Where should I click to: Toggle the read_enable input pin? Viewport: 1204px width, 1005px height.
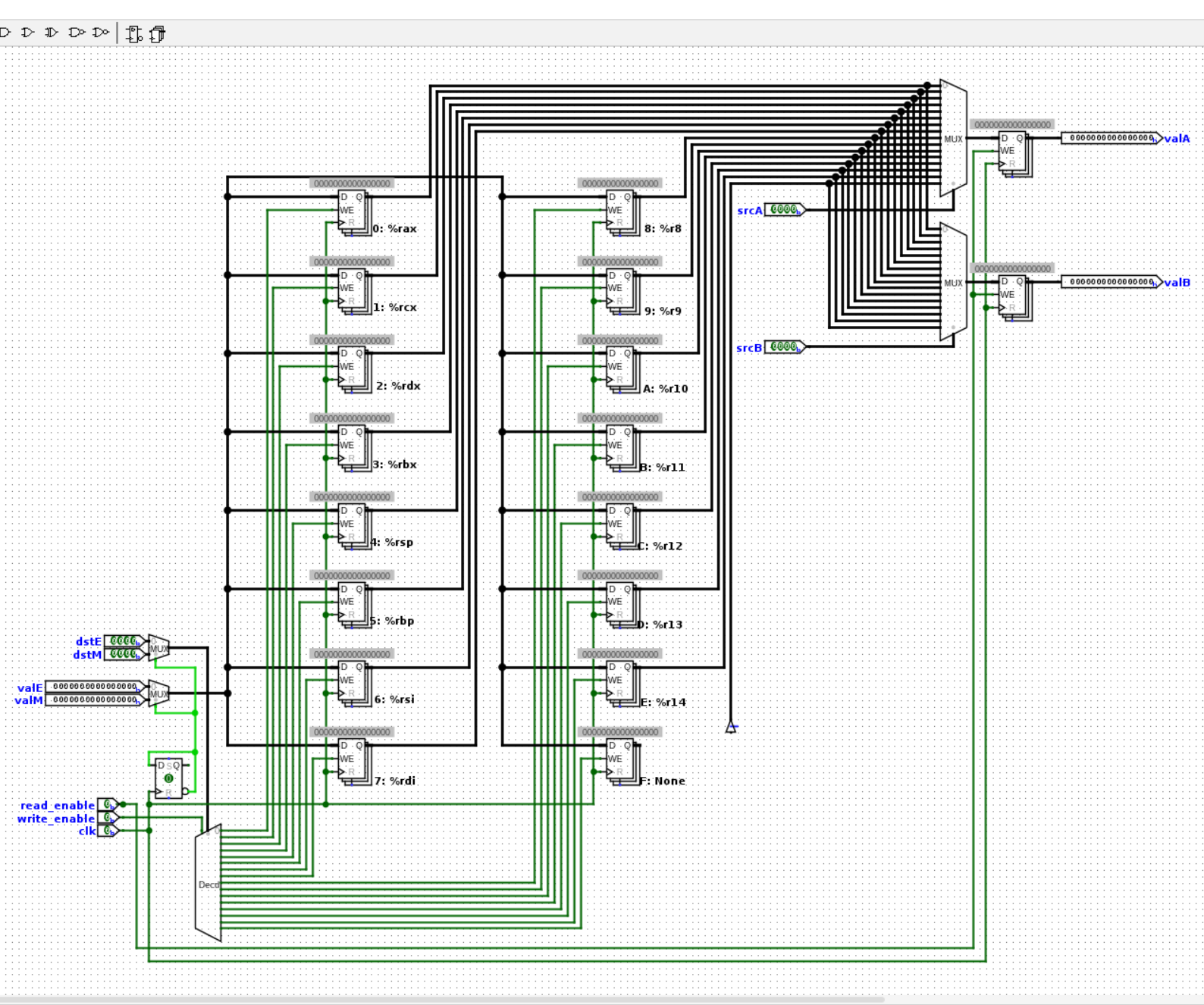108,805
